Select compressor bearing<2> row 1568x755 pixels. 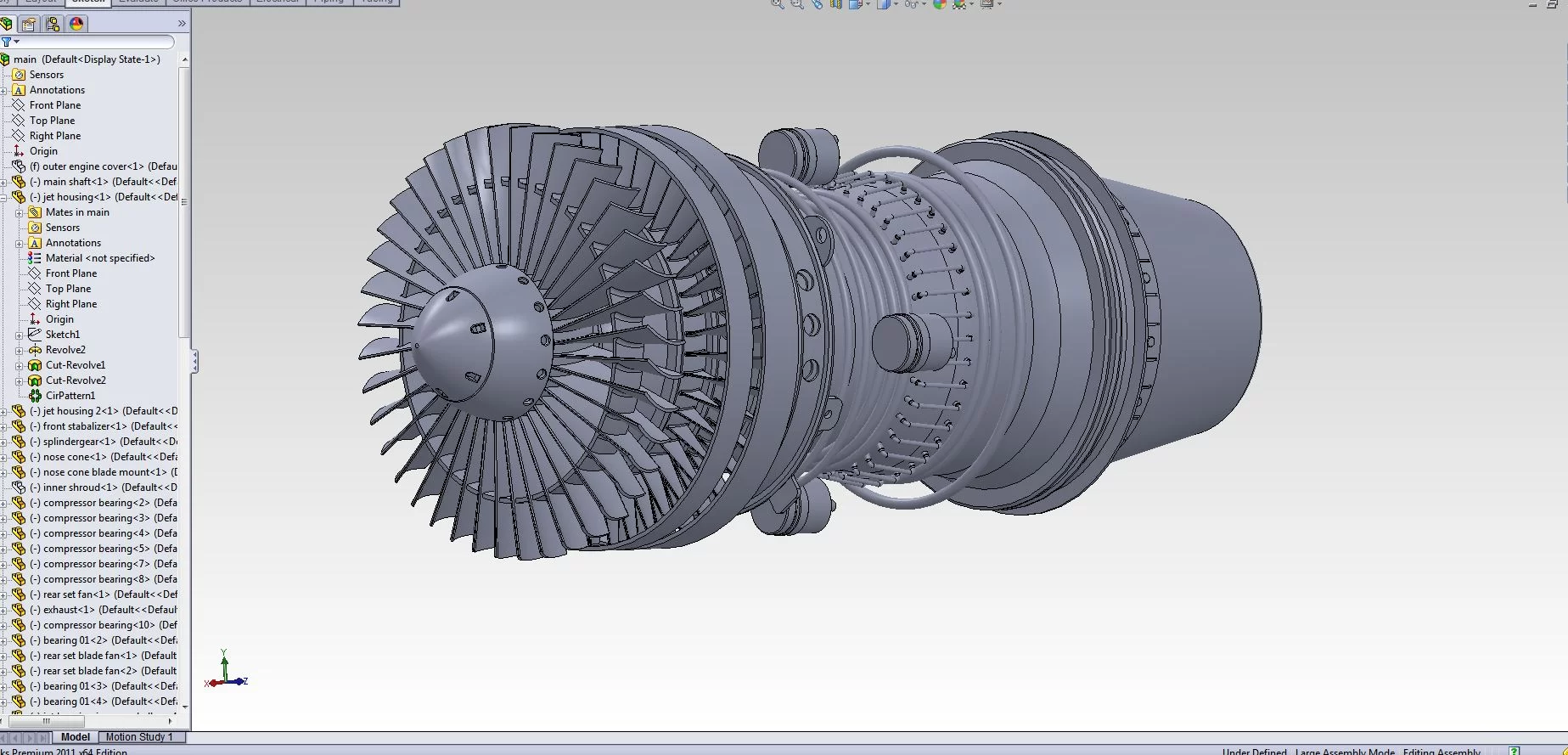[x=104, y=503]
